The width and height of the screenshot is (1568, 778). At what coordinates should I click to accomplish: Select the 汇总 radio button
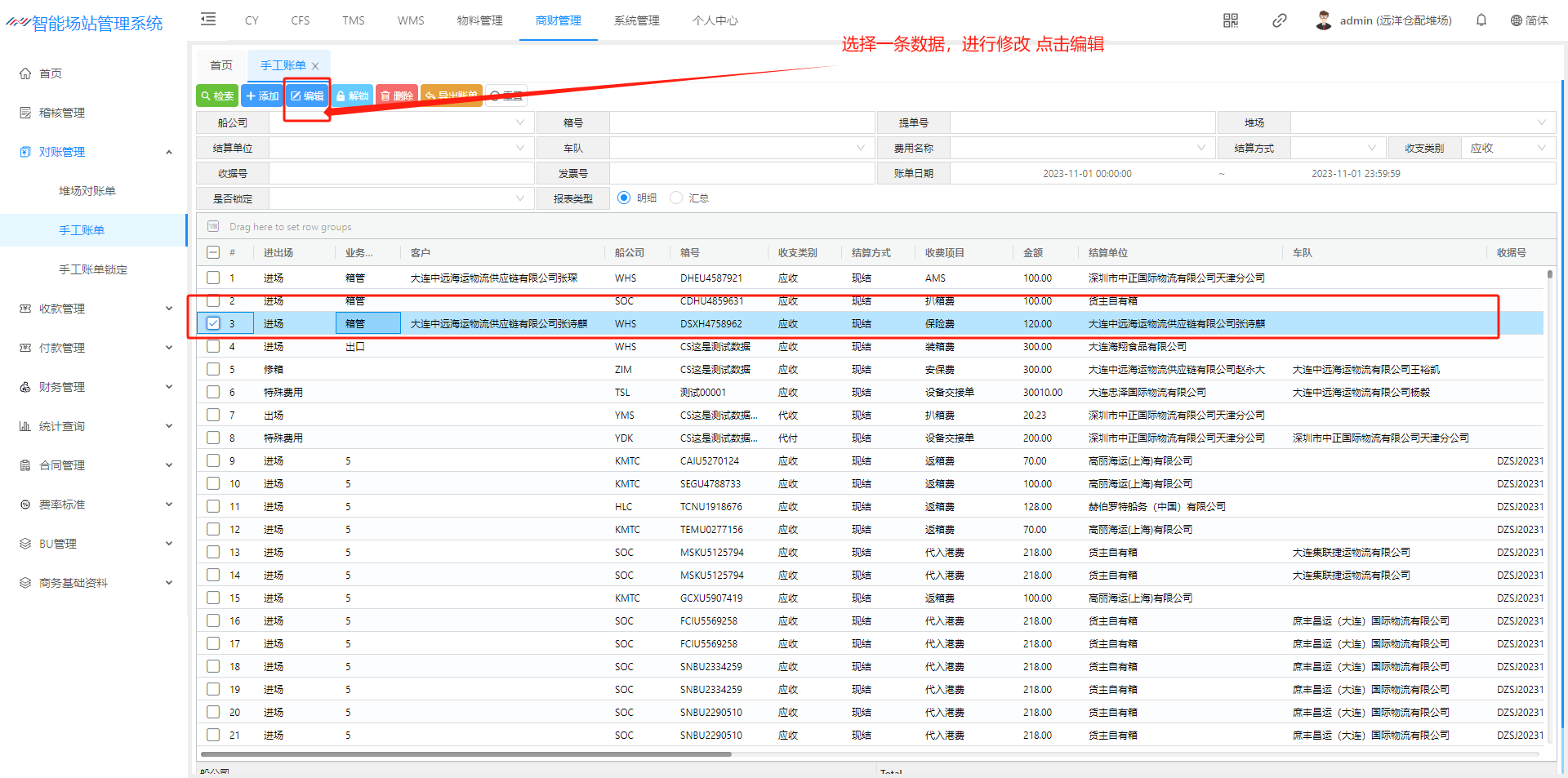pos(676,198)
